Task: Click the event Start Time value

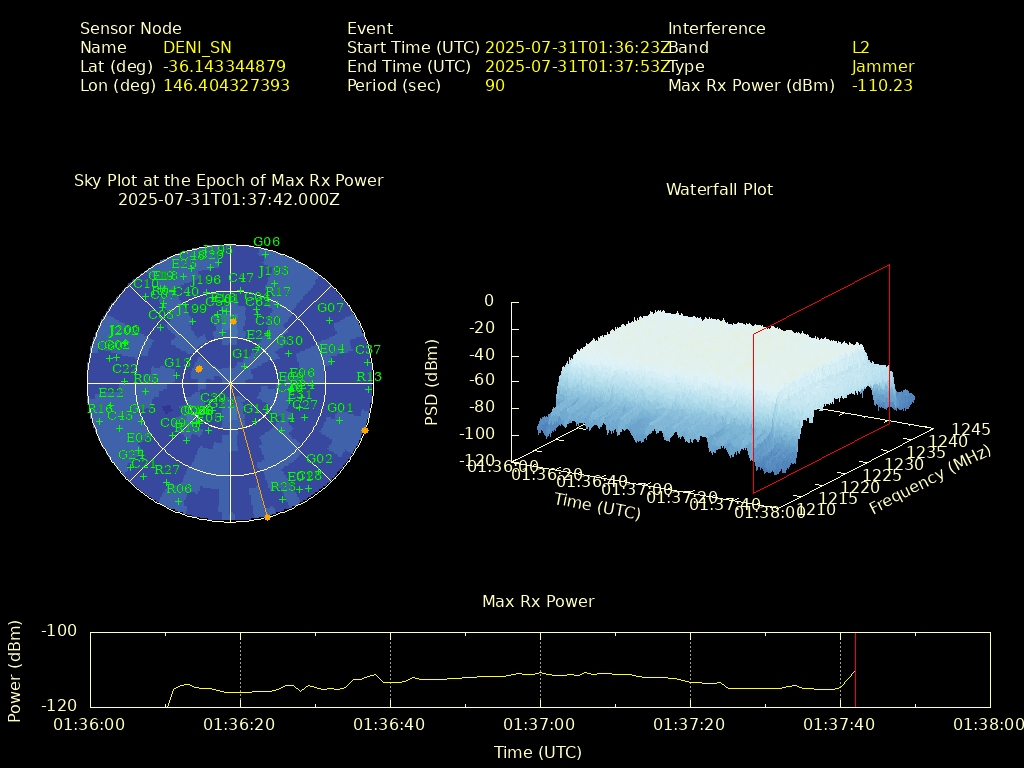Action: (x=577, y=47)
